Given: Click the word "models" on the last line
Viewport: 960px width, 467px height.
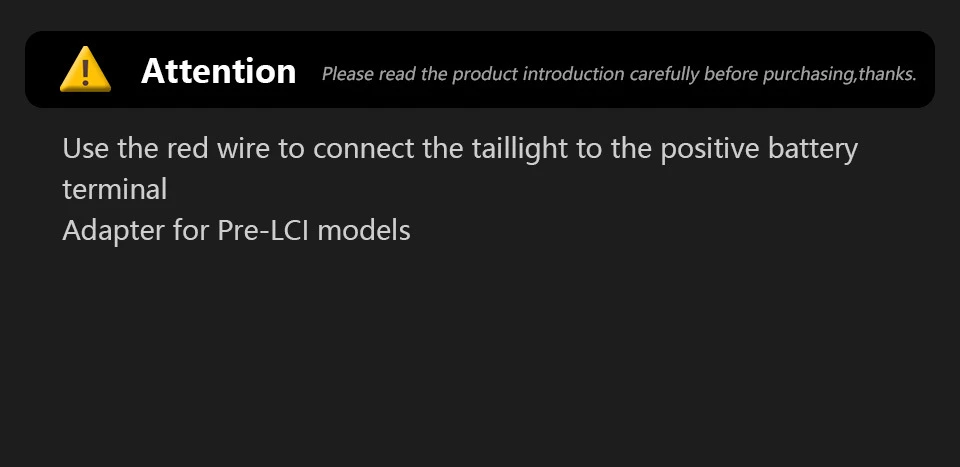Looking at the screenshot, I should click(364, 230).
